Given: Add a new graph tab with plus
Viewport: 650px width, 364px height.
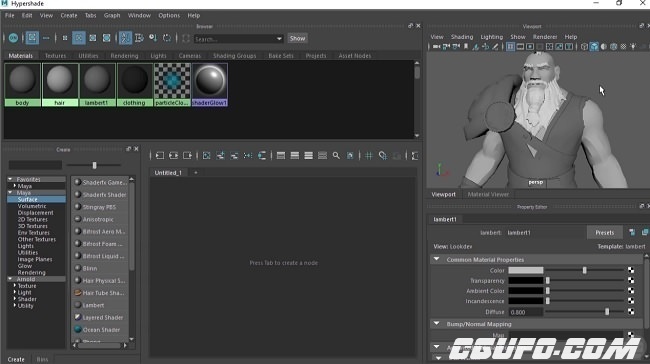Looking at the screenshot, I should coord(196,172).
